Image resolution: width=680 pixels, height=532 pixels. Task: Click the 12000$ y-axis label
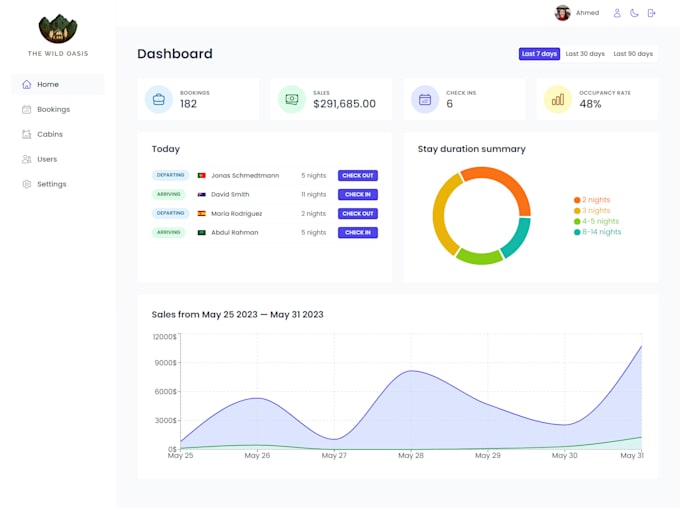click(164, 337)
